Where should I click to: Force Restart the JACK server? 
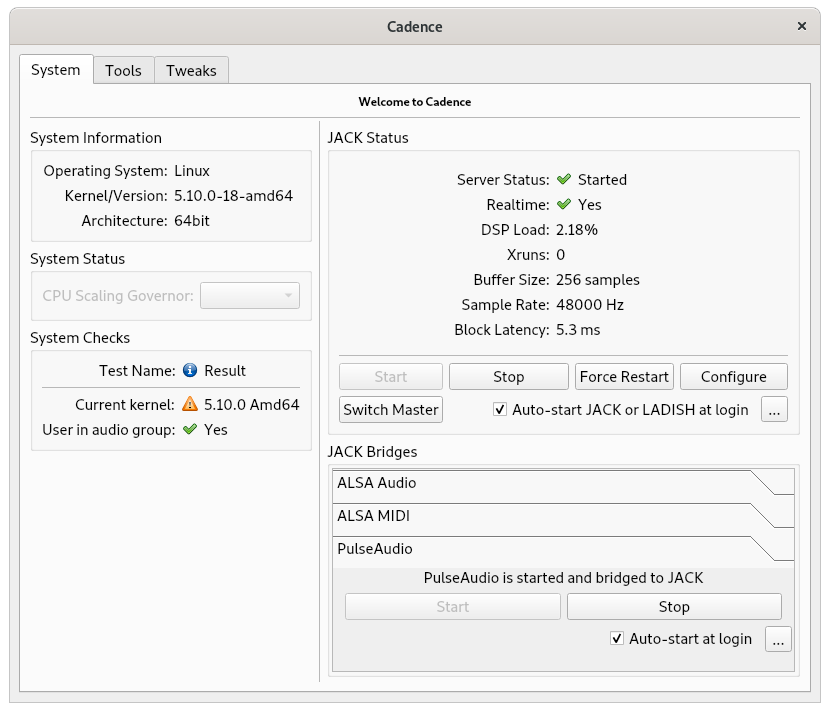coord(624,376)
